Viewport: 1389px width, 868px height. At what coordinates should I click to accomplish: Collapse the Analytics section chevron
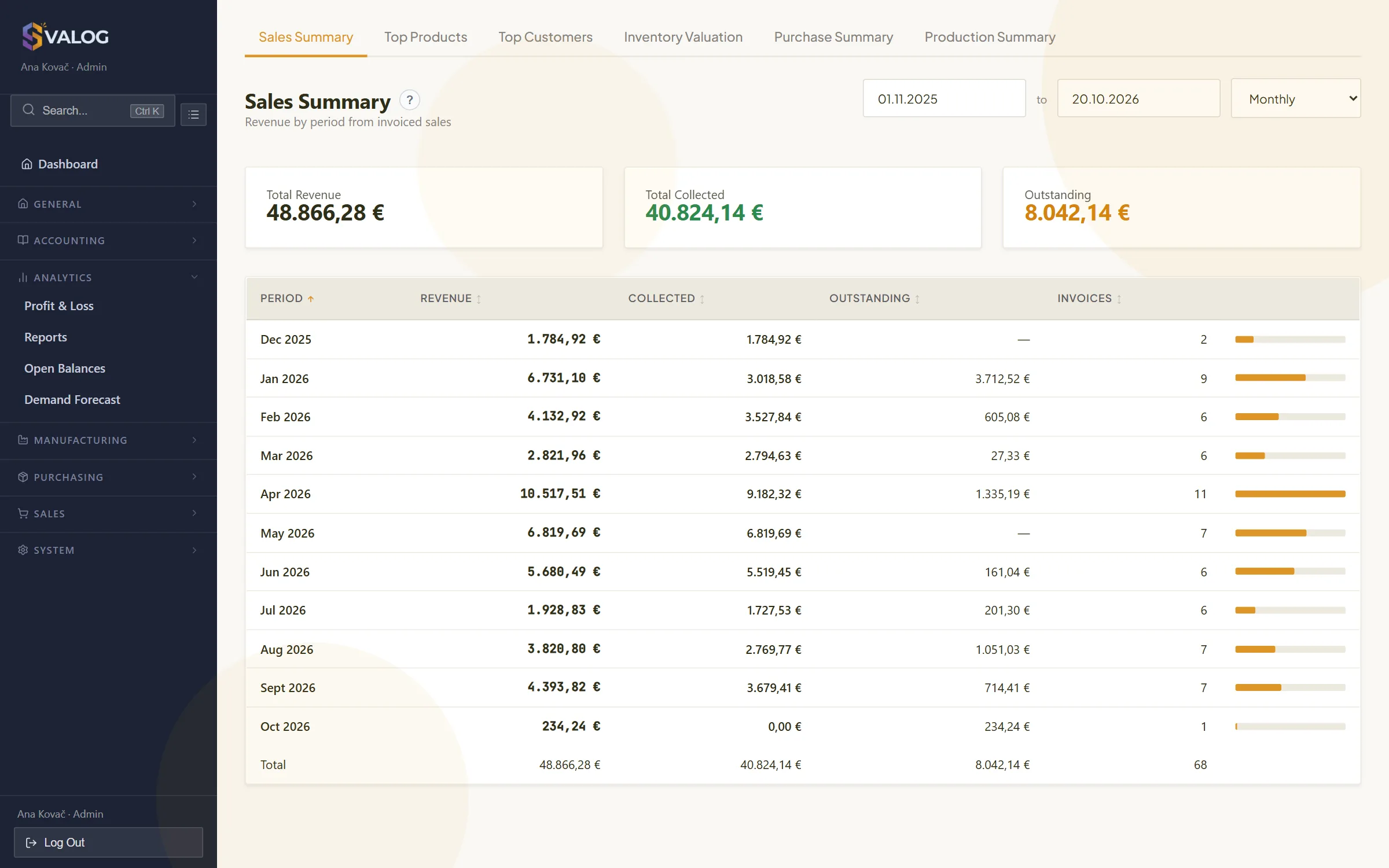194,277
